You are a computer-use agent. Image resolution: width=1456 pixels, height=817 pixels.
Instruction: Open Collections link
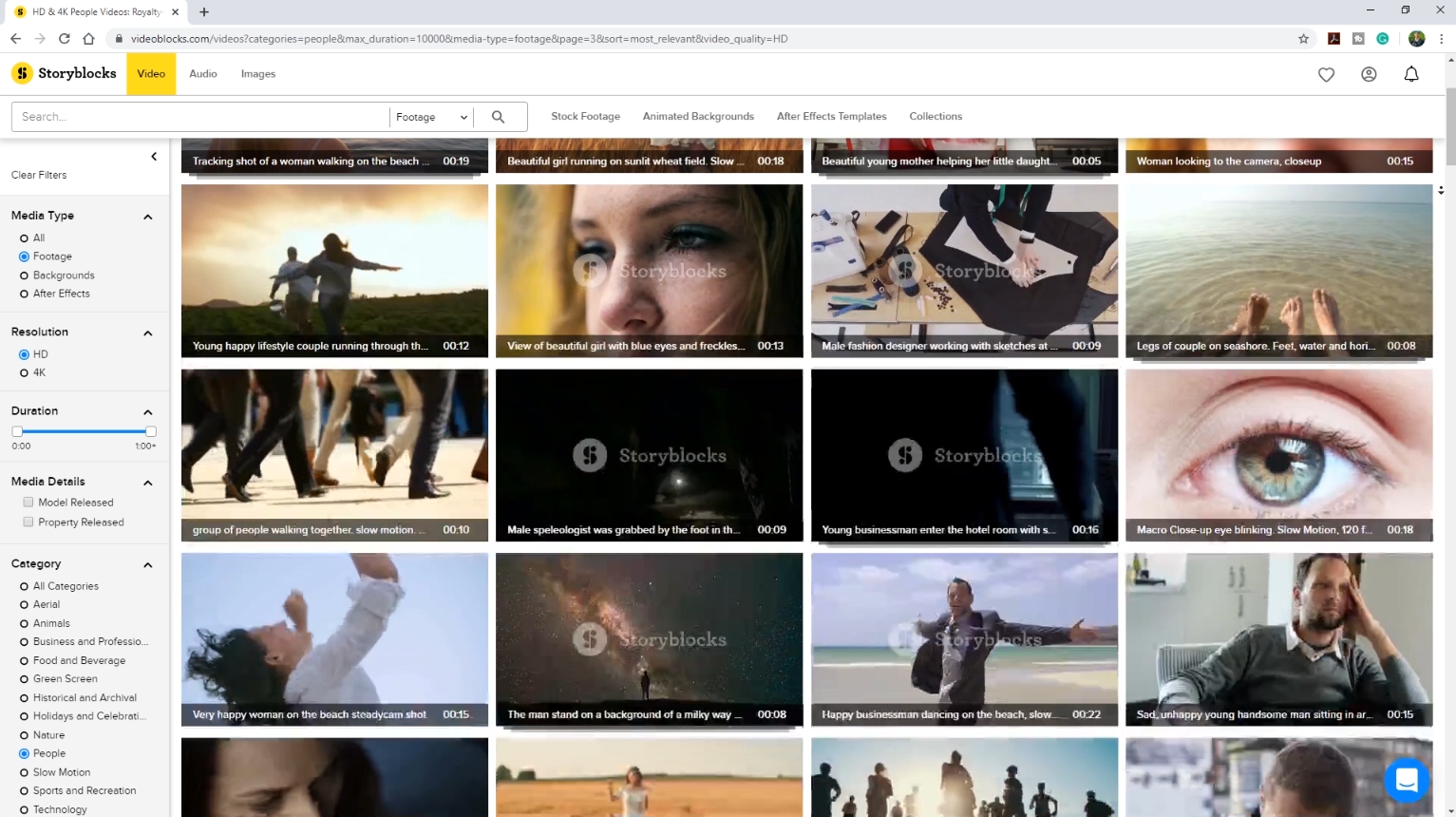(x=936, y=116)
